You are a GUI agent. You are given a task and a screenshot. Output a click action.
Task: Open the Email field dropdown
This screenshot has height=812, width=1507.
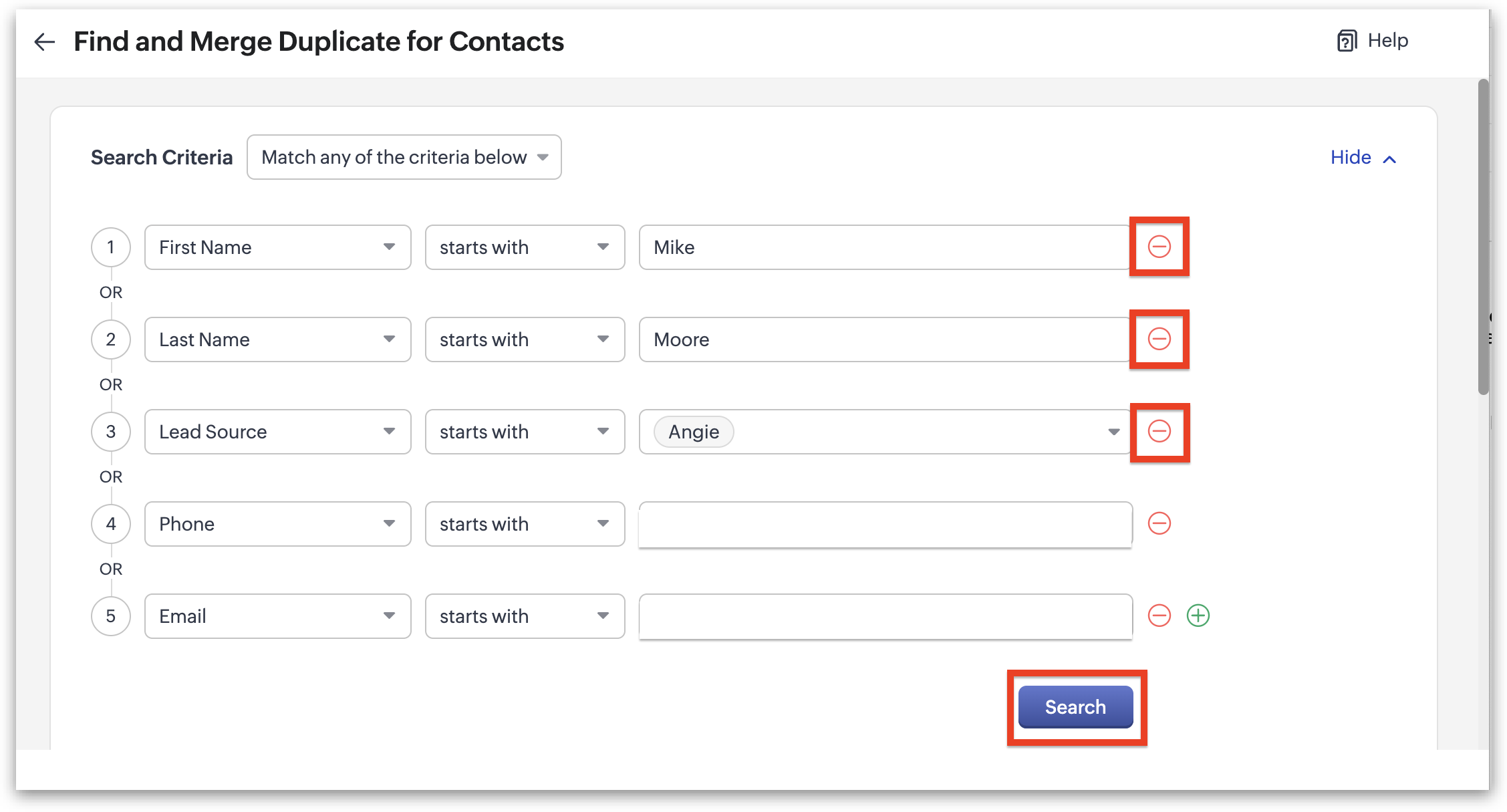277,616
